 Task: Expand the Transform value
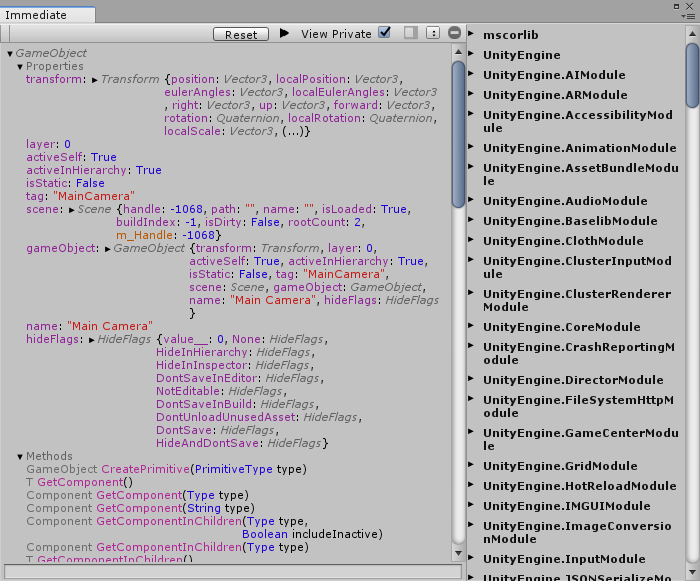point(95,80)
